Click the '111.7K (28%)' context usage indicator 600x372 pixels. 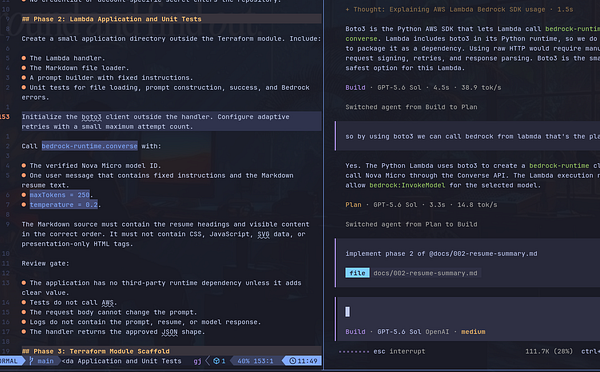[549, 351]
